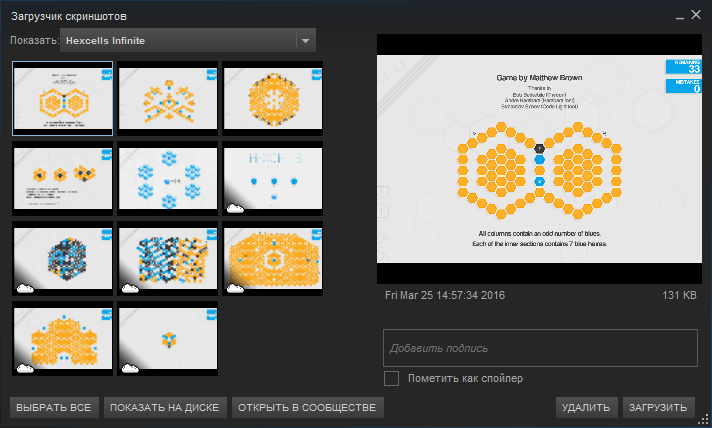Minimize the screenshot uploader window
The height and width of the screenshot is (428, 712).
click(680, 16)
